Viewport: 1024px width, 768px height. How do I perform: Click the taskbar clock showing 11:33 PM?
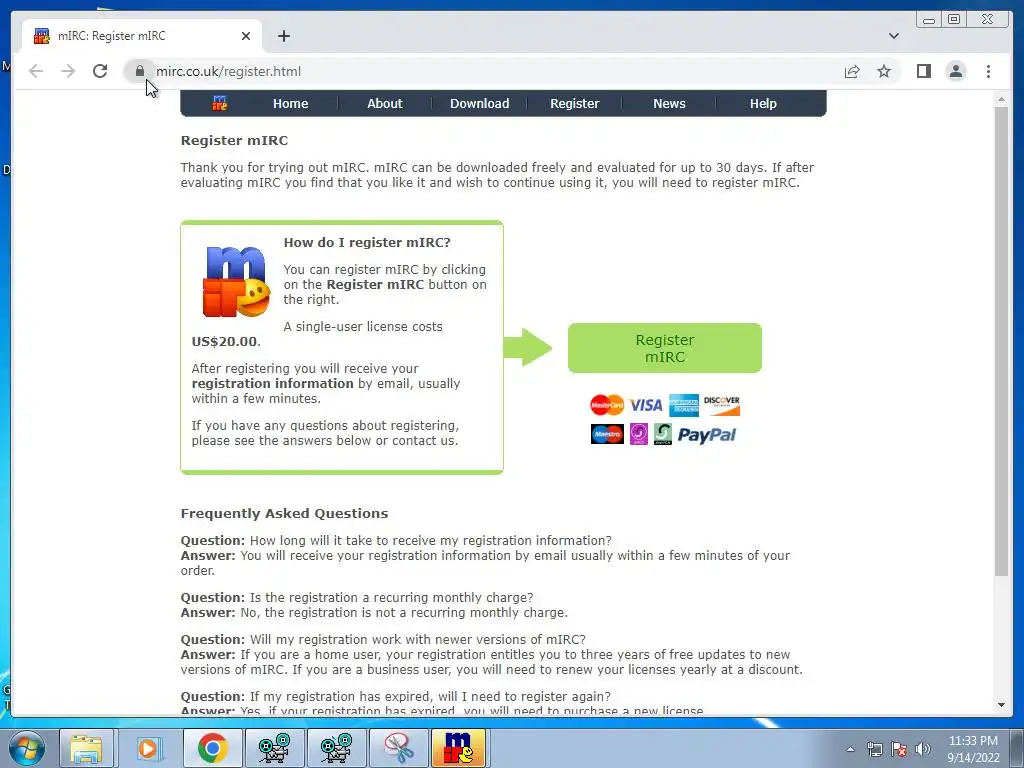tap(973, 749)
